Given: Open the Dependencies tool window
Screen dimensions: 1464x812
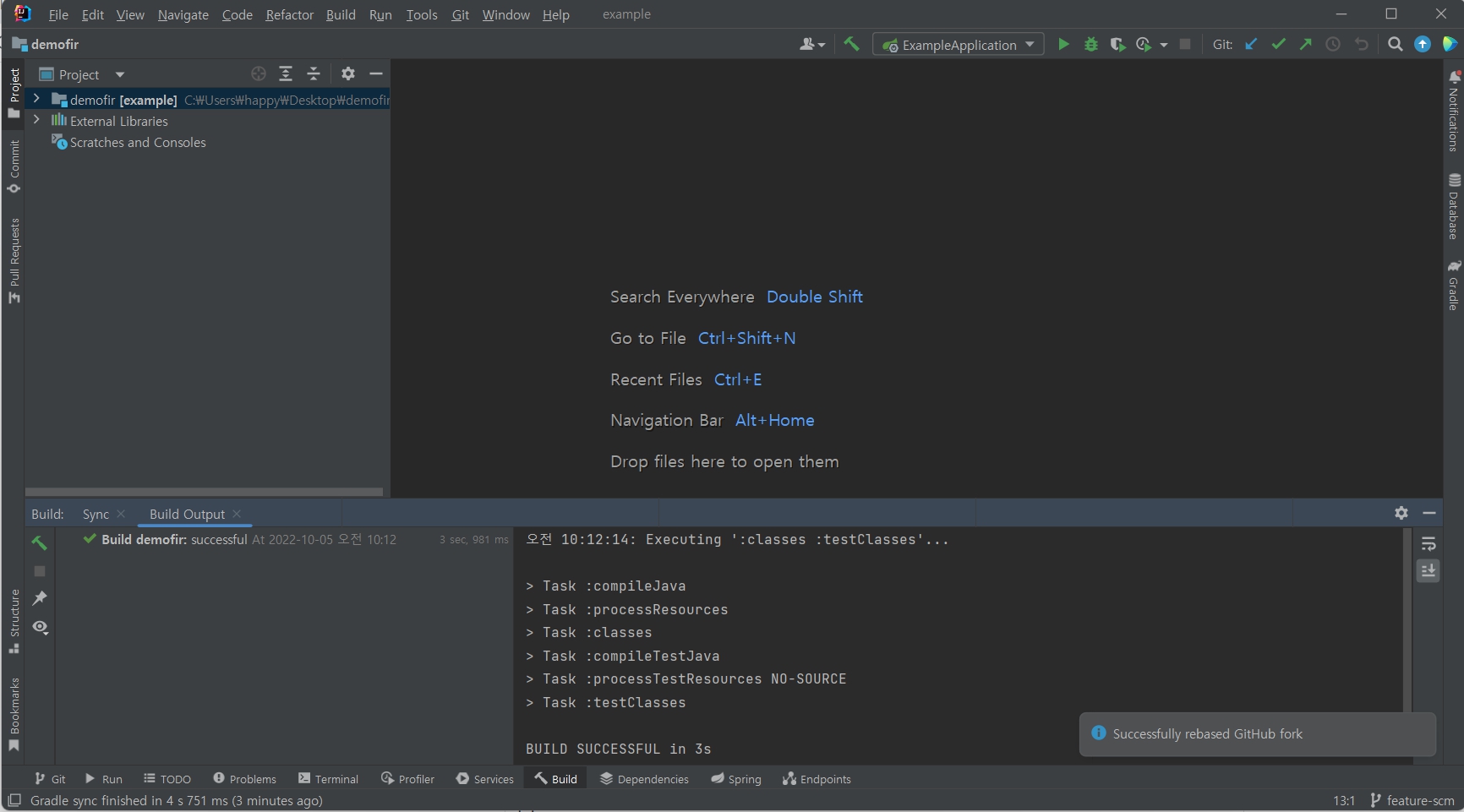Looking at the screenshot, I should (644, 779).
